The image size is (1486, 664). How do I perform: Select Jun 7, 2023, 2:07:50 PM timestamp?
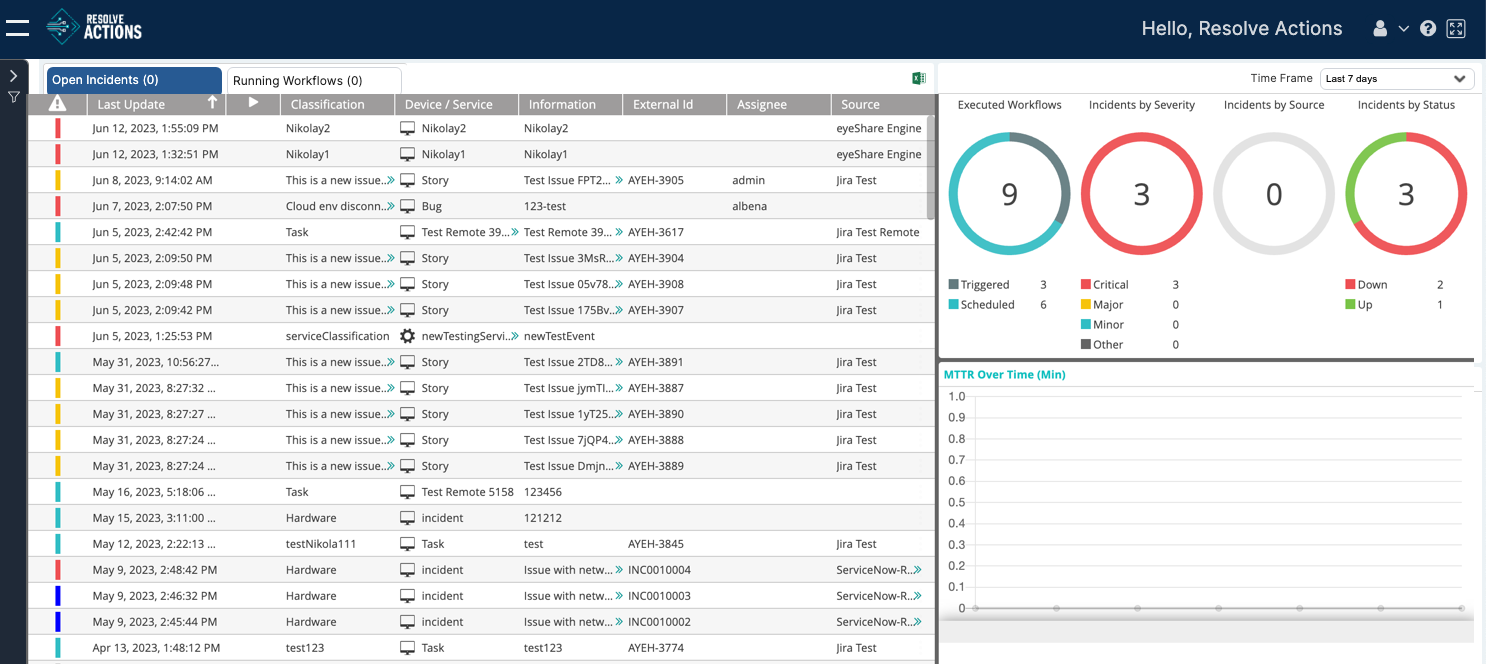pos(152,206)
